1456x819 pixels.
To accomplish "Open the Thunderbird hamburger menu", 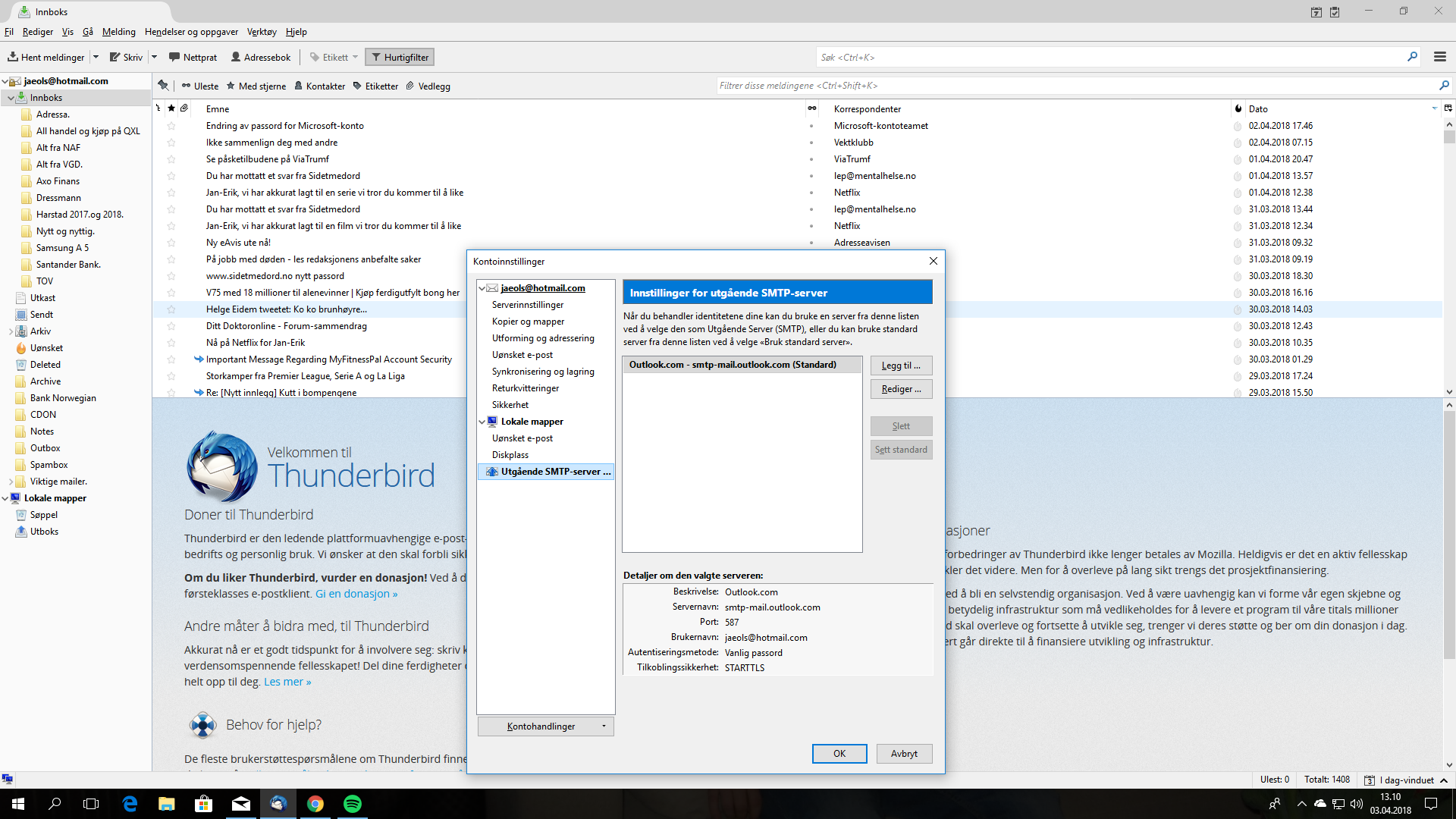I will pos(1439,57).
